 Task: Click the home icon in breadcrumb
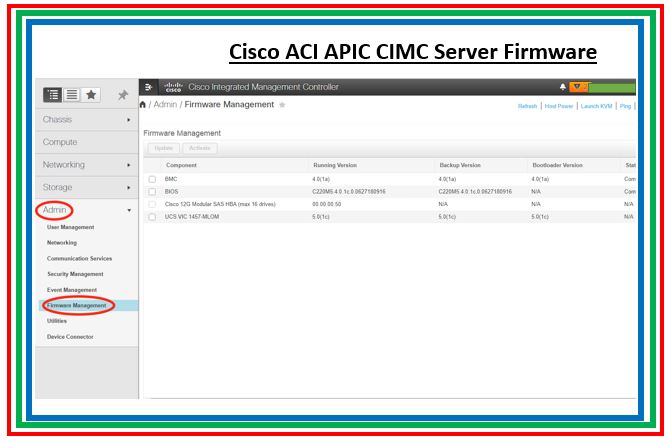pyautogui.click(x=144, y=105)
